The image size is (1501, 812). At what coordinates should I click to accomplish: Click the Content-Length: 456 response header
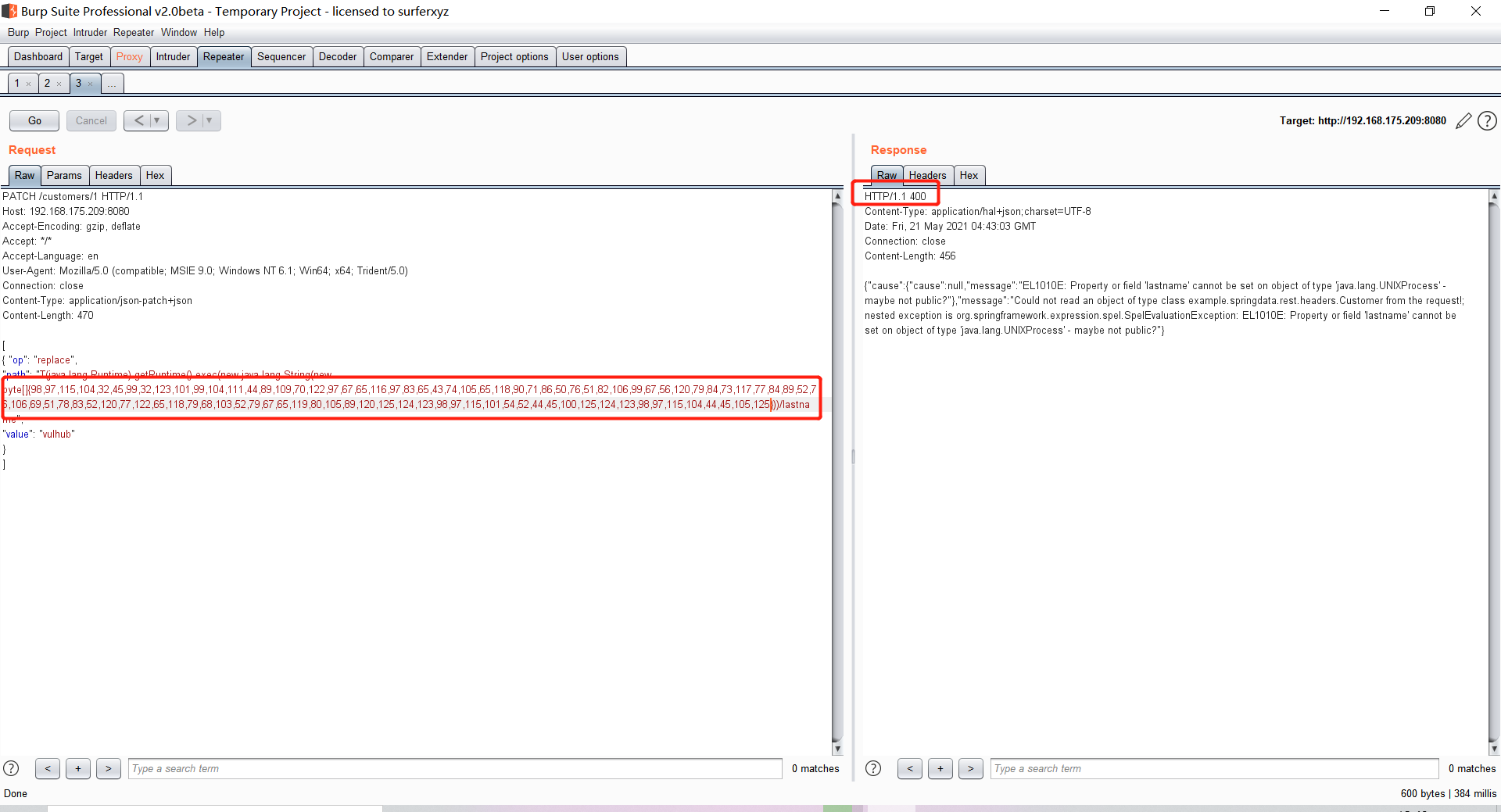pos(910,256)
